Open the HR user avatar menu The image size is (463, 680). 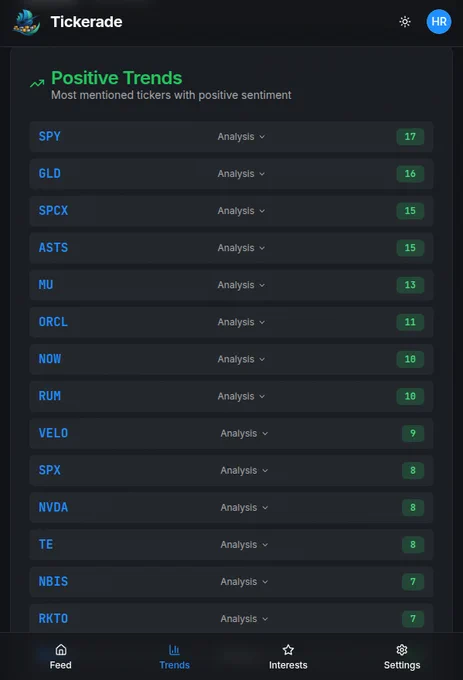(x=439, y=22)
